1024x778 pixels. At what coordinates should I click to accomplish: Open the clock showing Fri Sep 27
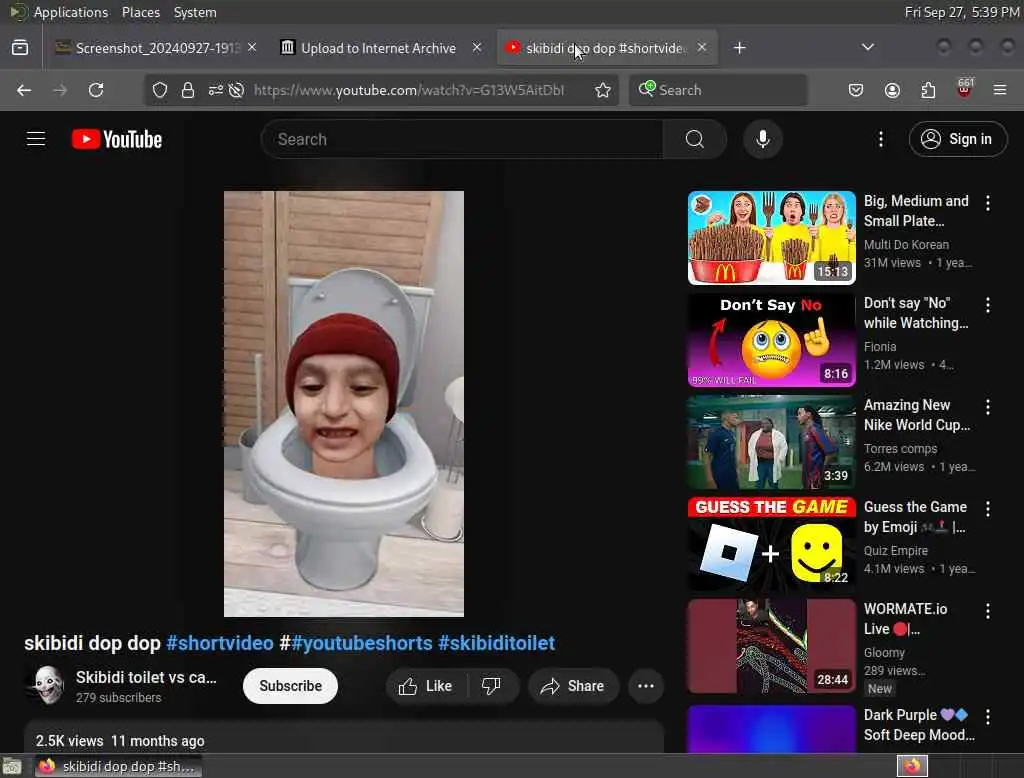point(962,12)
